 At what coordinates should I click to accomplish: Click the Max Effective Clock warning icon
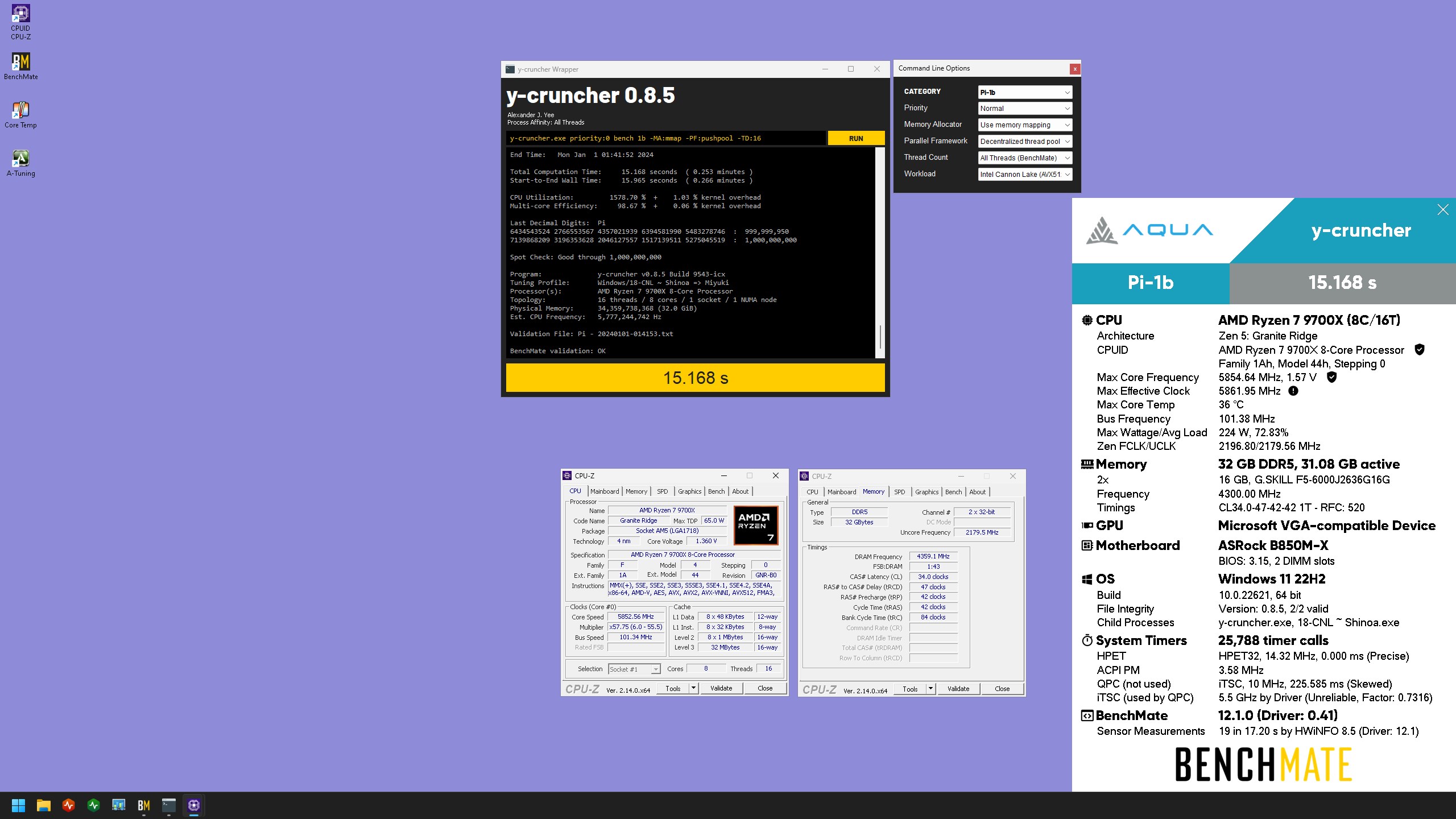pyautogui.click(x=1293, y=391)
